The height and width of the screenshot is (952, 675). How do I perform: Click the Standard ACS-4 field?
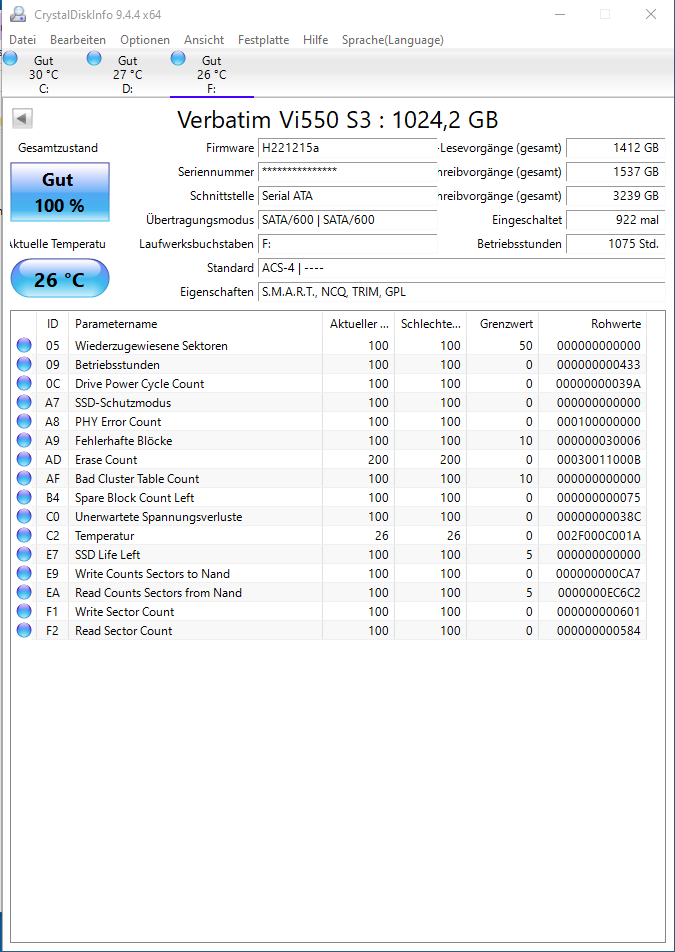point(461,268)
